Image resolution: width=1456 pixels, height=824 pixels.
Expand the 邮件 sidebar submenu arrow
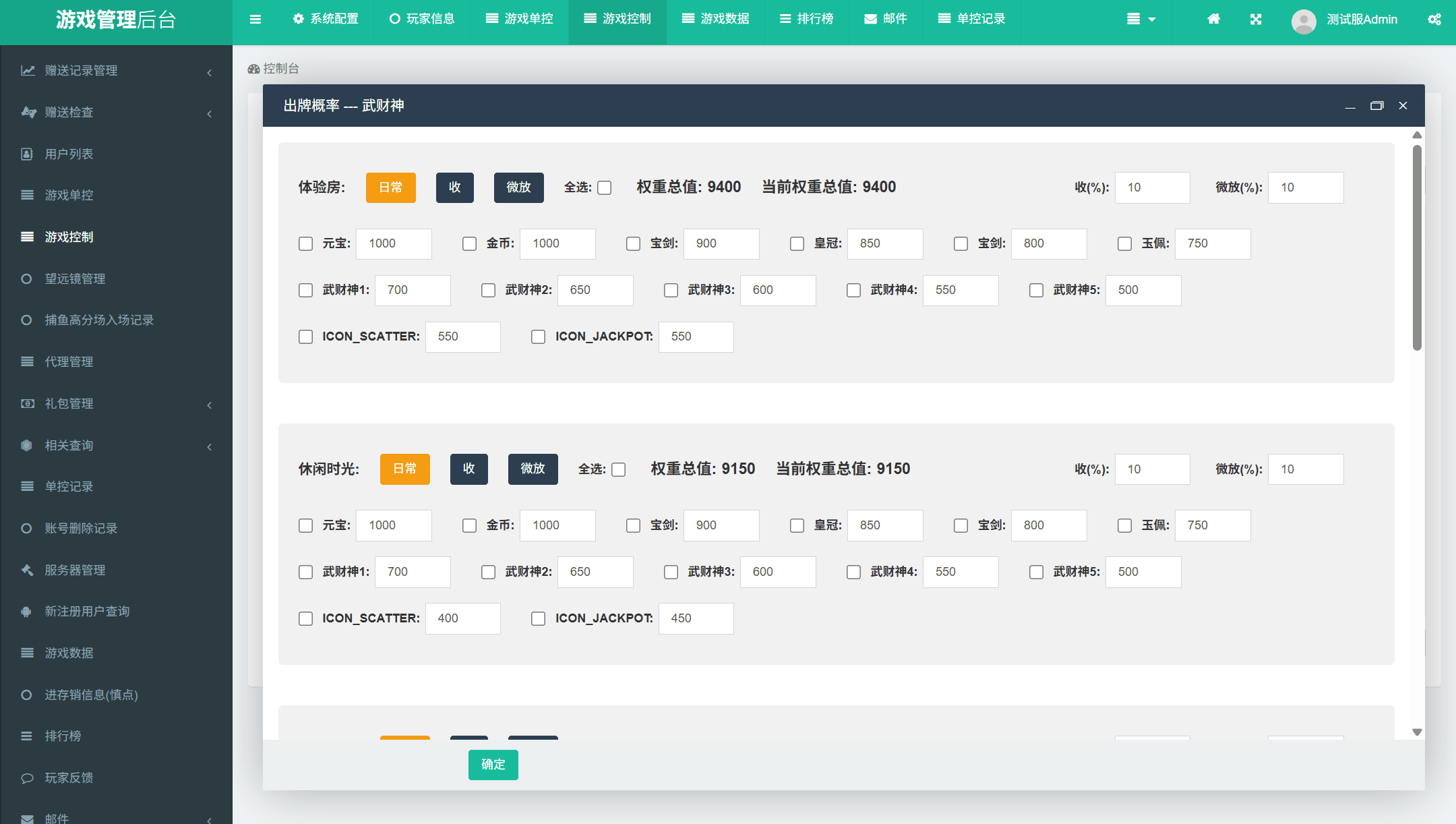(210, 821)
